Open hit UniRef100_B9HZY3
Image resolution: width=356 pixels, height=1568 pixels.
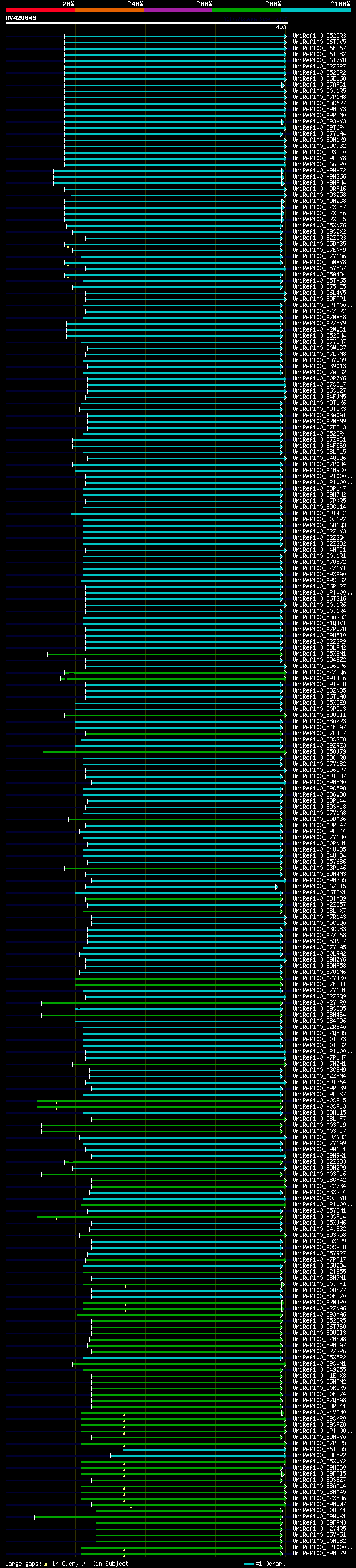tap(319, 110)
